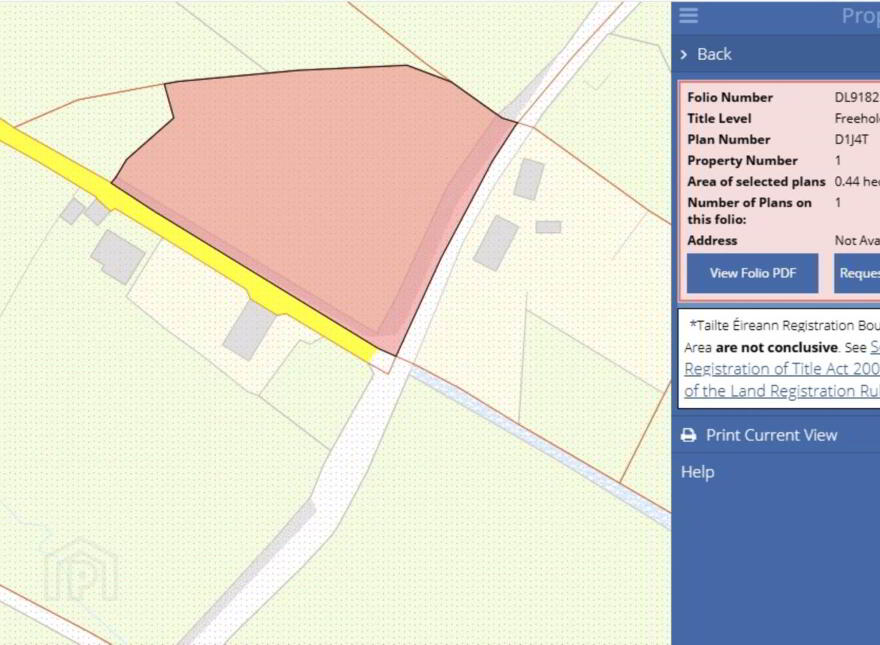Click the Area of selected plans value
Screen dimensions: 880x645
[x=857, y=181]
